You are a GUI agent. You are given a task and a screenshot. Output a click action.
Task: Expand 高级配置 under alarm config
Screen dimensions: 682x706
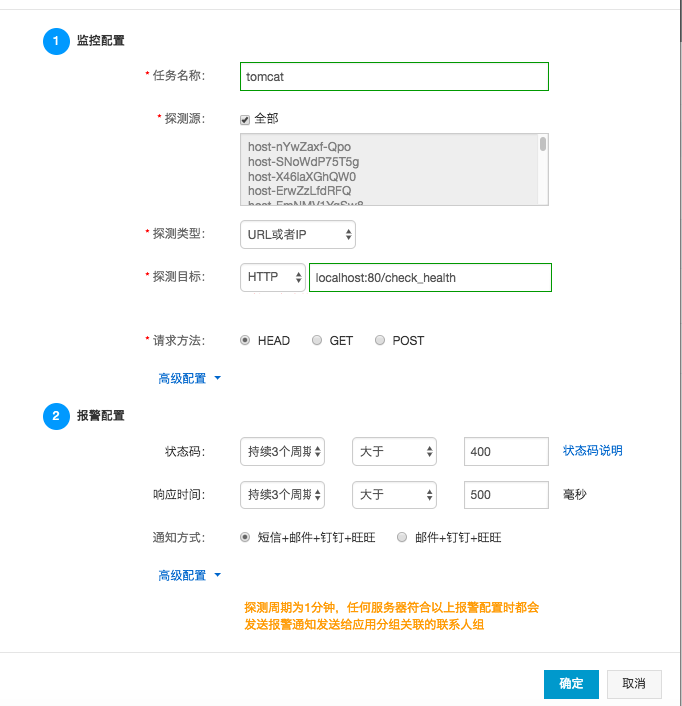190,575
